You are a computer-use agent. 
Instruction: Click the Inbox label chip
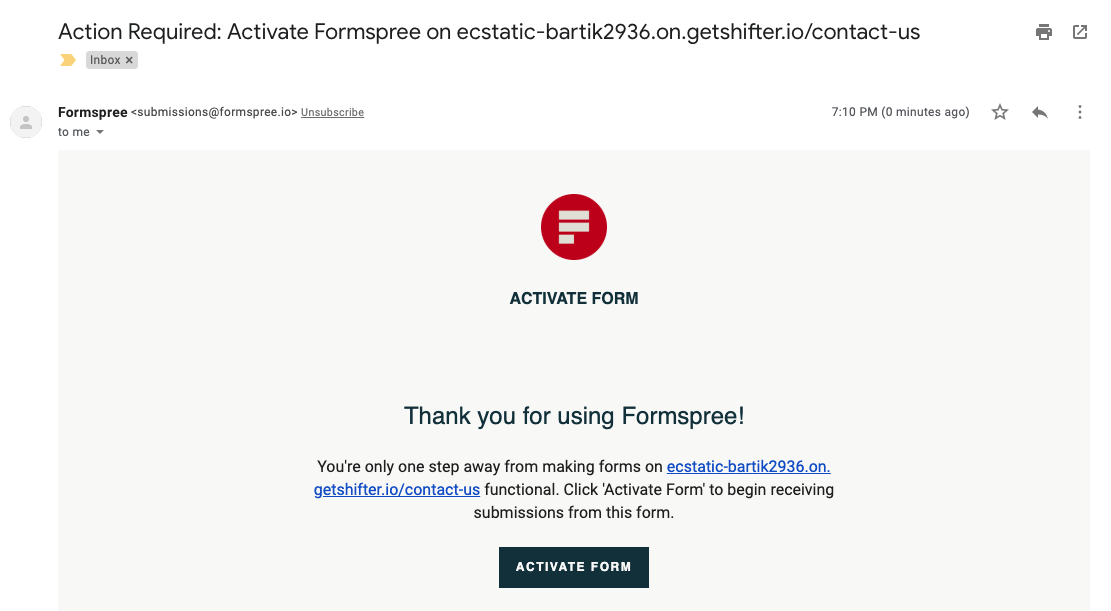click(x=105, y=60)
